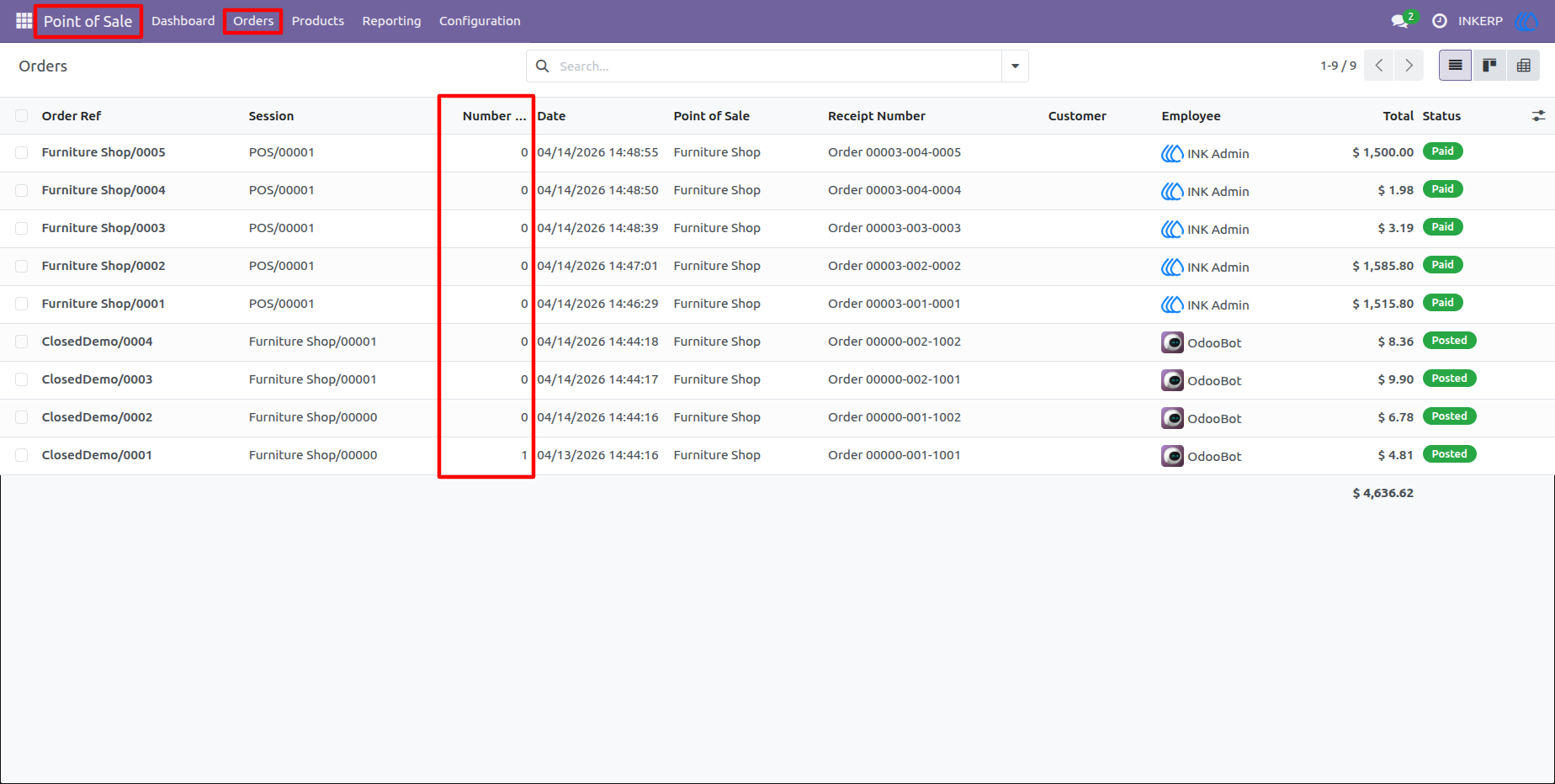1555x784 pixels.
Task: Click OdooBot avatar in ClosedDemo/0004 row
Action: (1172, 342)
